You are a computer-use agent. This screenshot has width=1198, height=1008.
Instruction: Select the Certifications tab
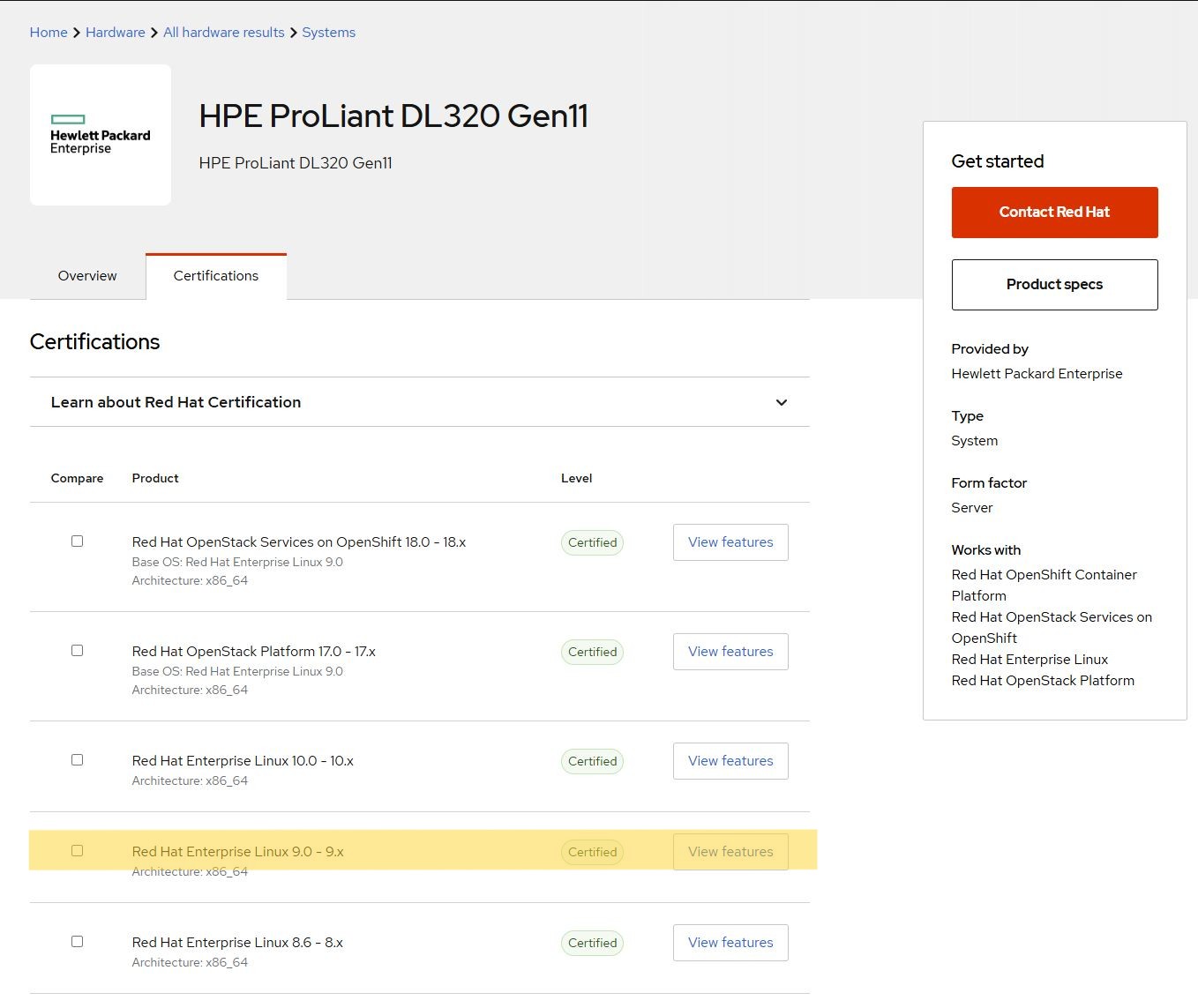(x=216, y=276)
